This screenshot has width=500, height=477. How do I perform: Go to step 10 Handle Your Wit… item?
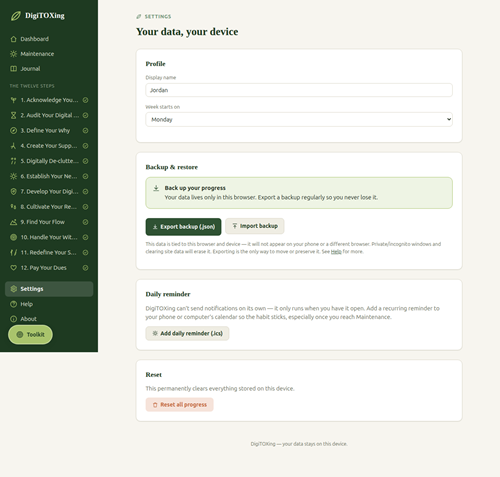pyautogui.click(x=49, y=237)
